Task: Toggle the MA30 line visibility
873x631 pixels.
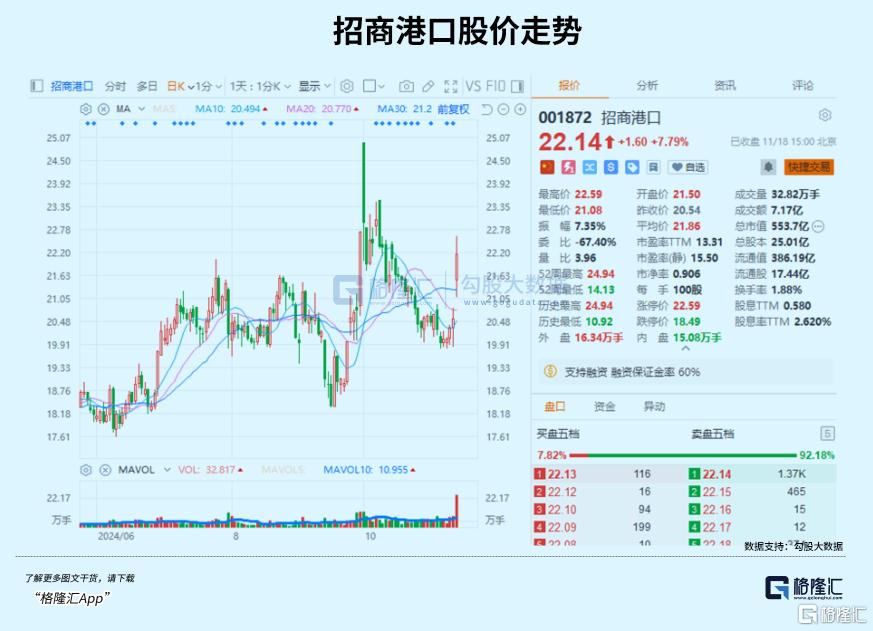Action: click(404, 109)
